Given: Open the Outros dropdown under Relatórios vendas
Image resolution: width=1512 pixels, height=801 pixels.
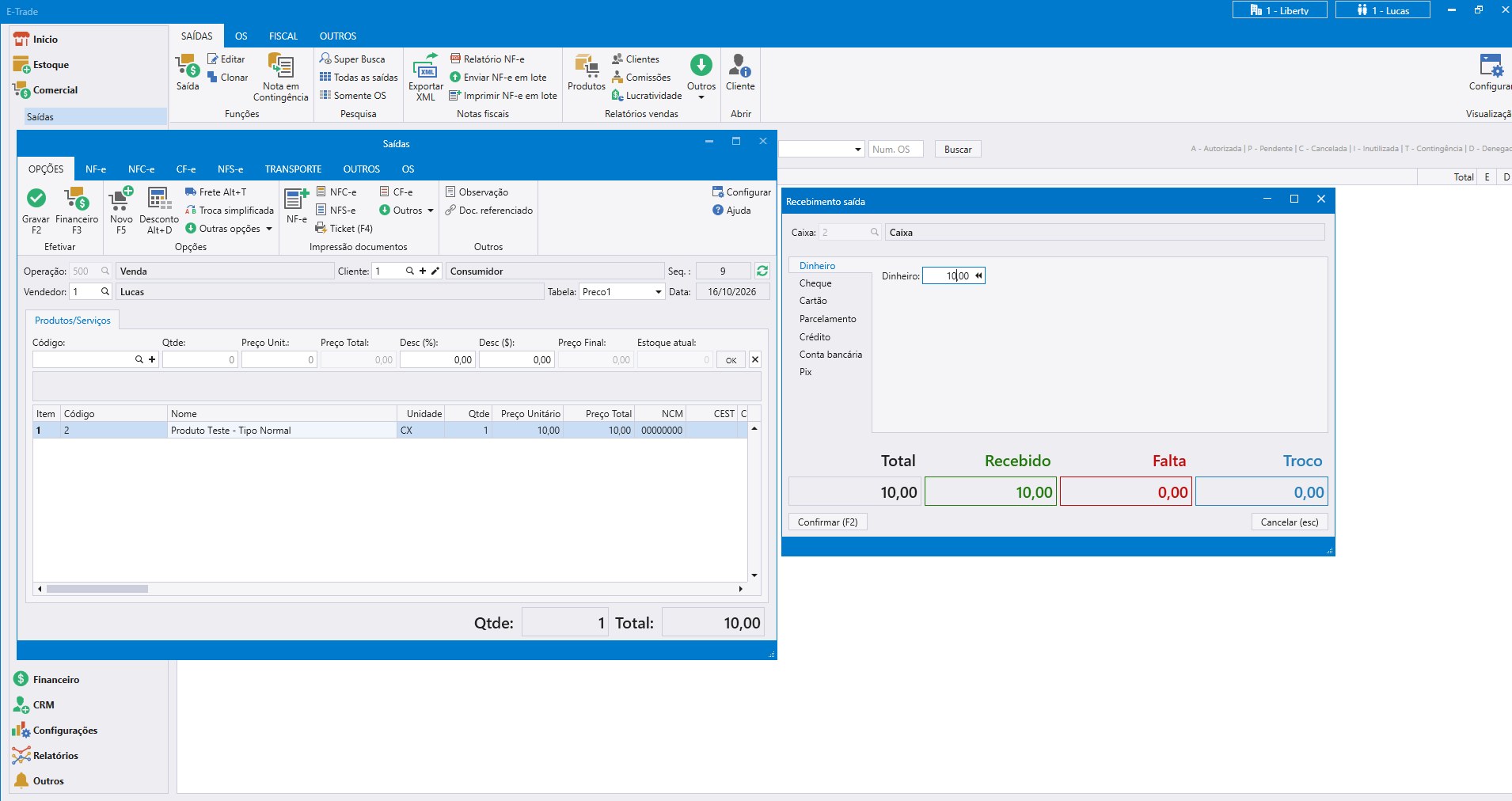Looking at the screenshot, I should pos(701,76).
